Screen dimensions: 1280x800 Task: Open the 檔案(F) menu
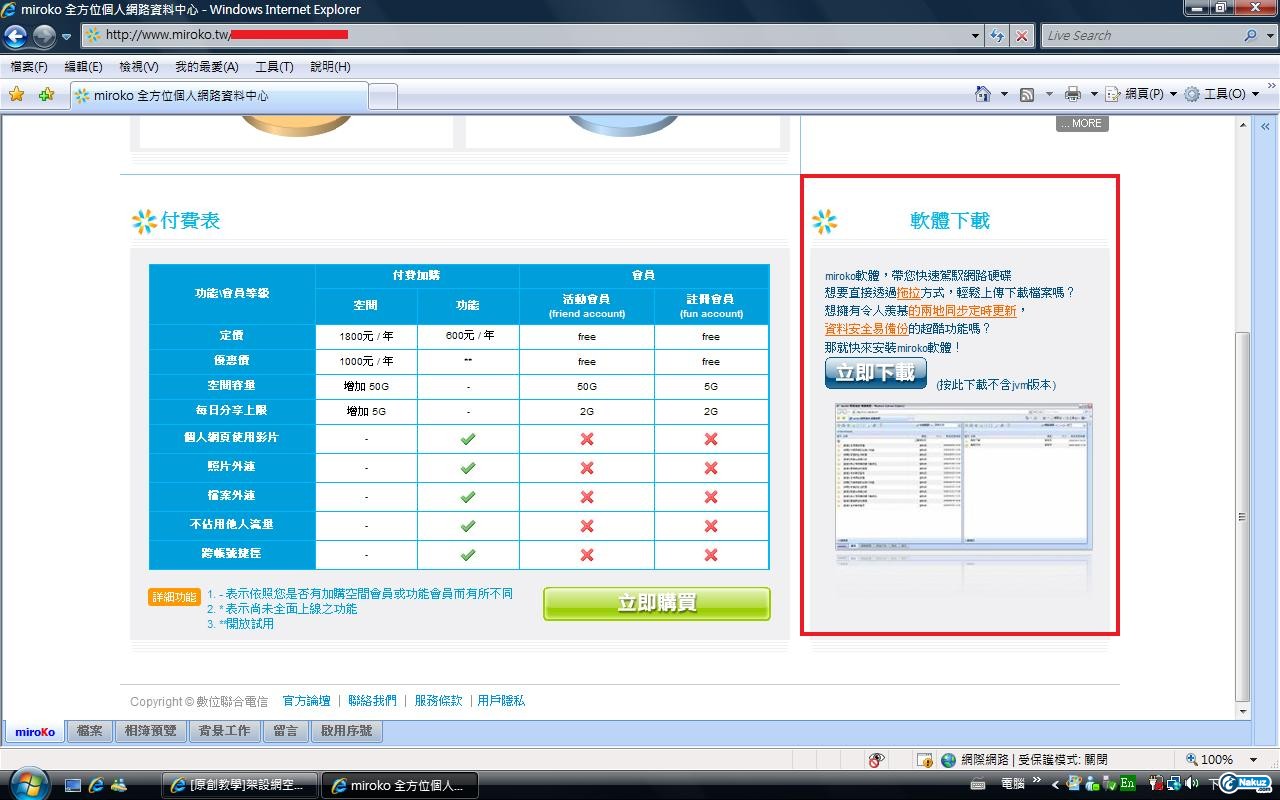point(29,67)
